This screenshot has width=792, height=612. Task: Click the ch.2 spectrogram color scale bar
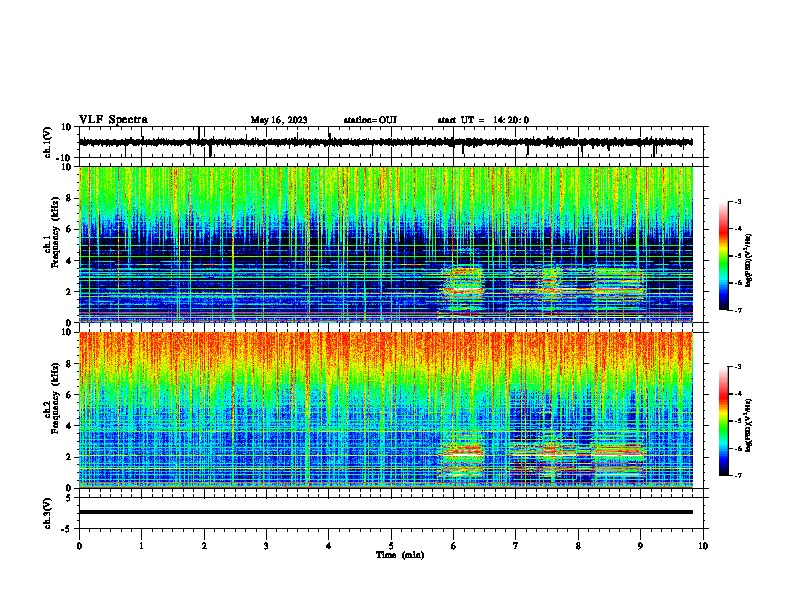[723, 421]
